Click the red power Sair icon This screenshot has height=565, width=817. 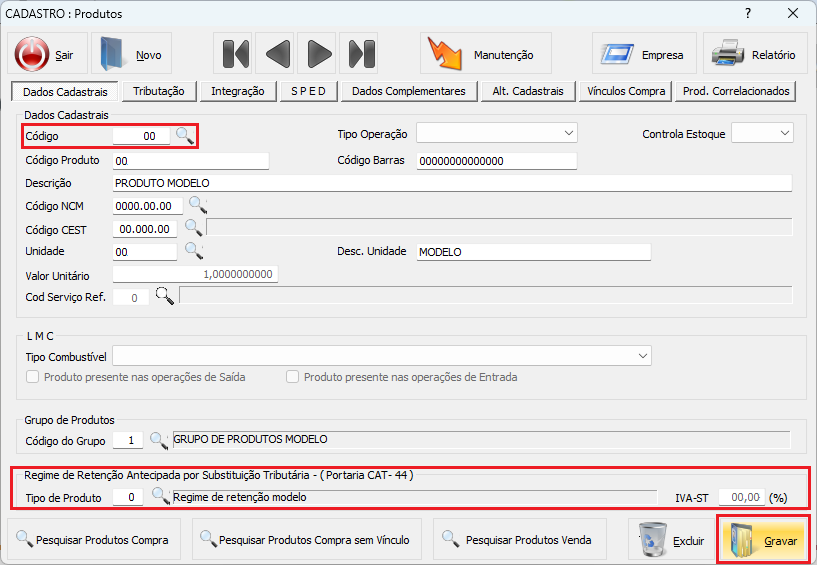[32, 54]
